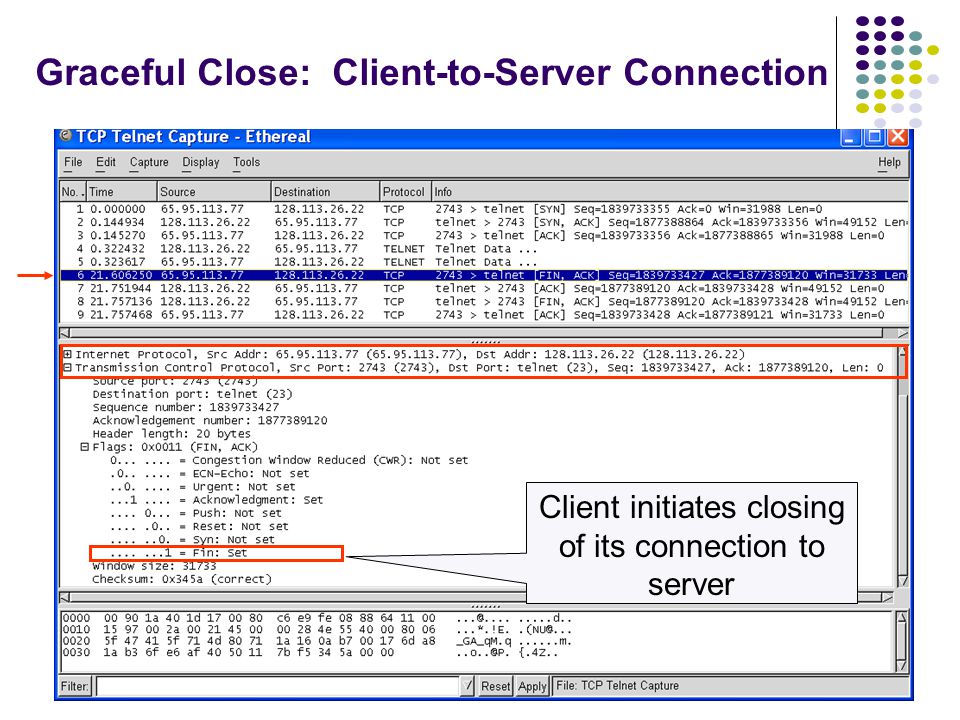The height and width of the screenshot is (720, 960).
Task: Open the filter history dropdown arrow
Action: [x=468, y=686]
